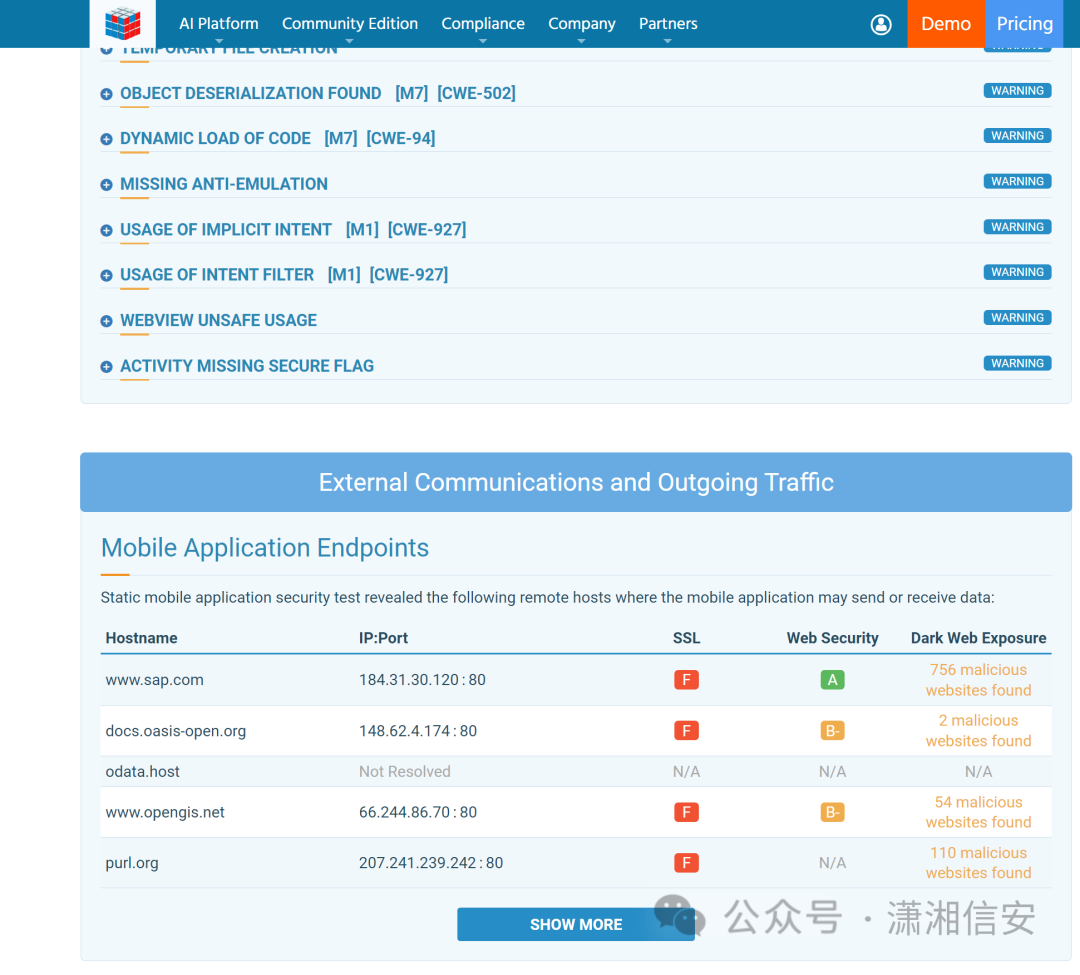
Task: Click WARNING badge for Dynamic Load of Code
Action: pos(1017,136)
